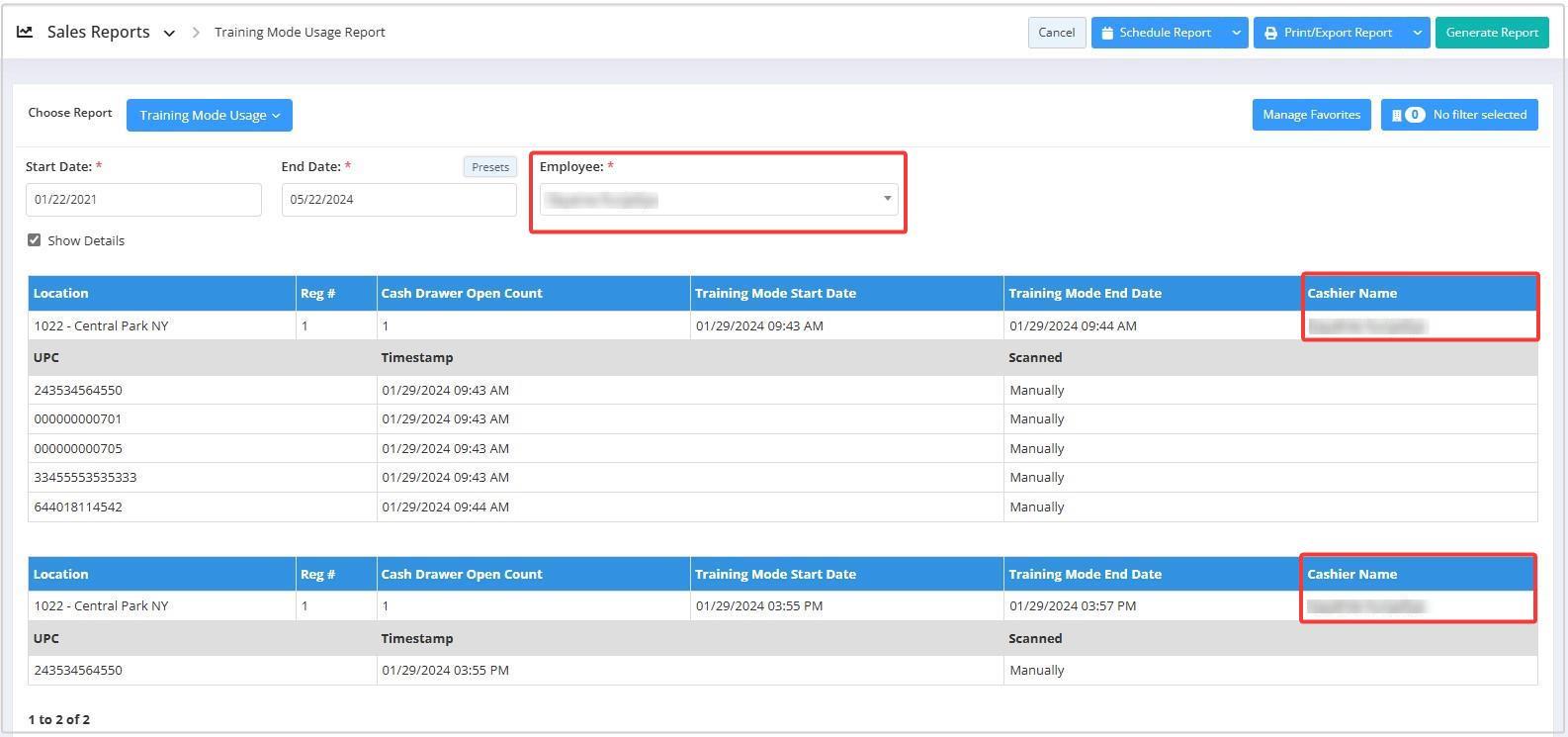Open the Training Mode Usage report dropdown

[210, 115]
